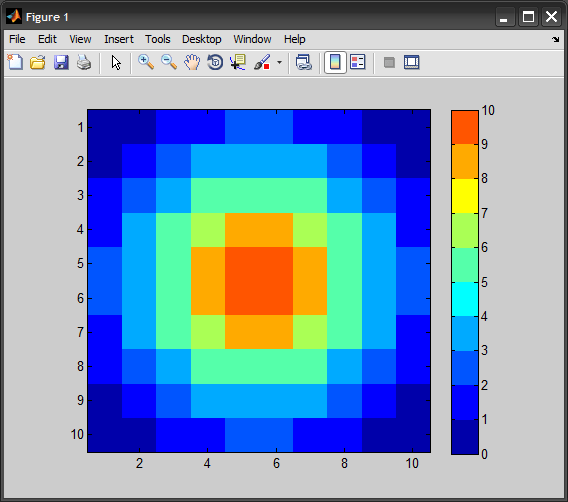Activate the Brush data tool
Viewport: 568px width, 502px height.
tap(262, 62)
